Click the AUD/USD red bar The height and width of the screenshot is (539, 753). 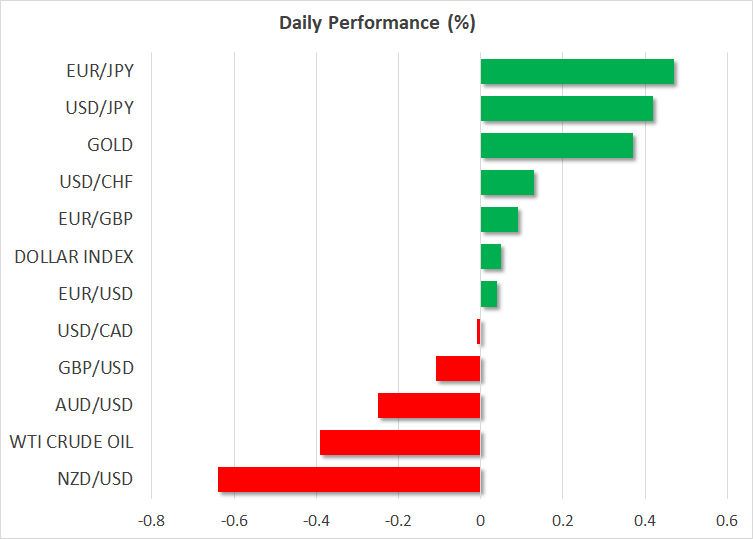(429, 405)
